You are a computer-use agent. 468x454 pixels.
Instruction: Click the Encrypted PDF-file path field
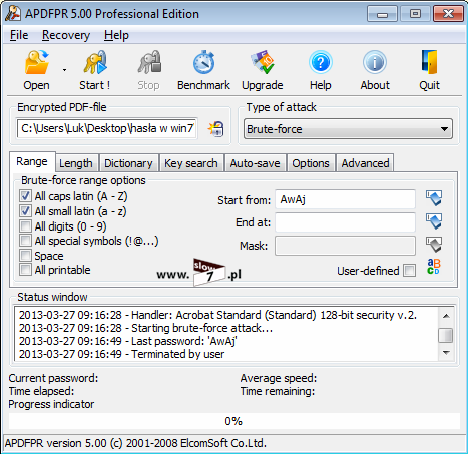tap(107, 128)
